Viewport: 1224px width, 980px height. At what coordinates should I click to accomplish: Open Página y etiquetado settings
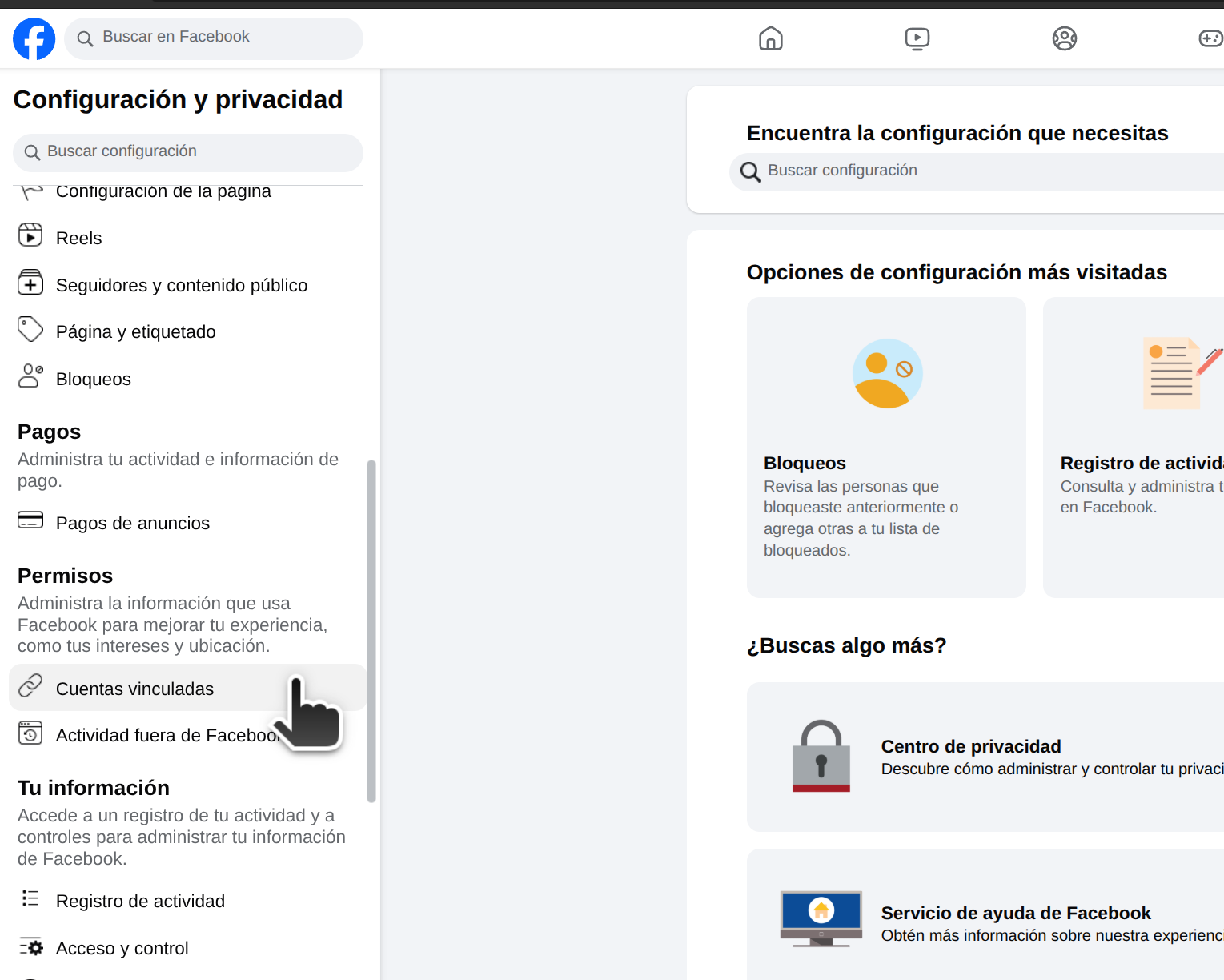click(x=188, y=331)
